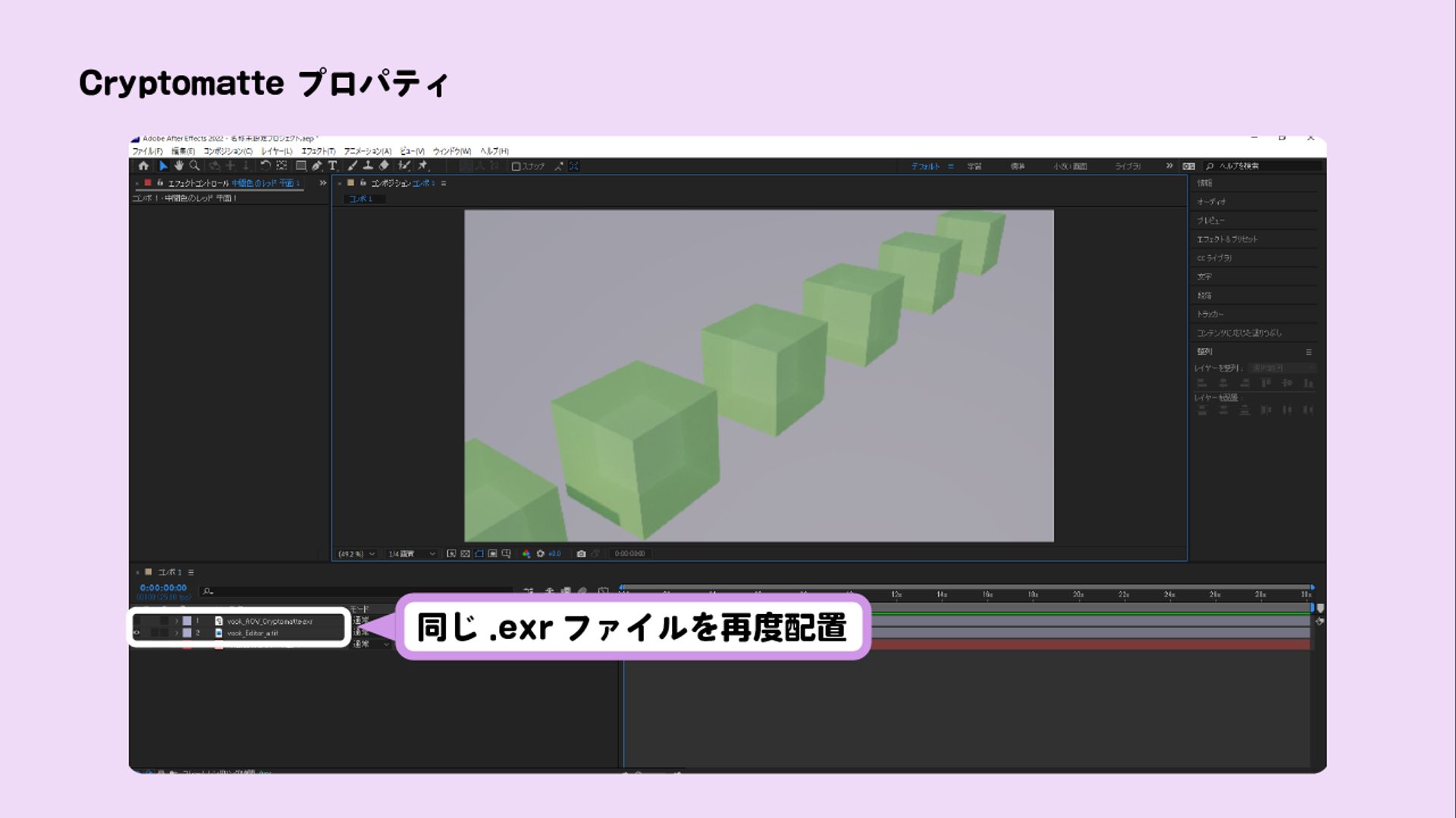This screenshot has width=1456, height=818.
Task: Select the Brush tool
Action: click(353, 166)
